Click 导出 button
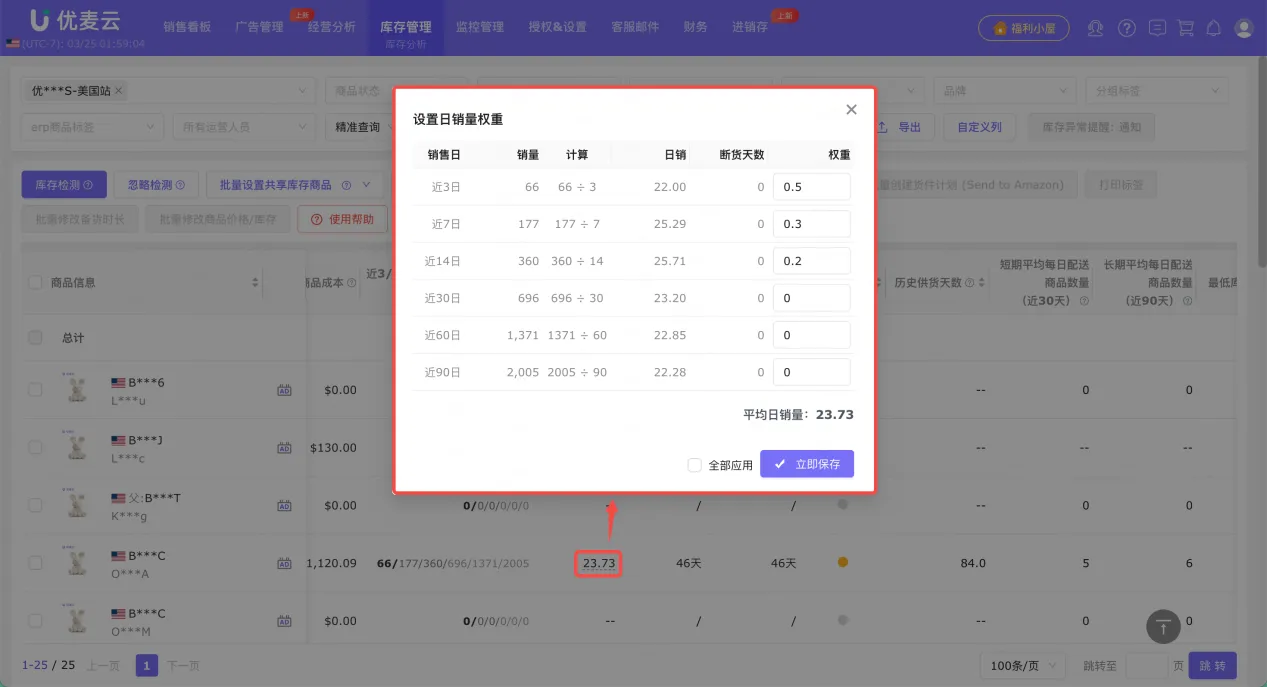Image resolution: width=1267 pixels, height=687 pixels. coord(901,127)
